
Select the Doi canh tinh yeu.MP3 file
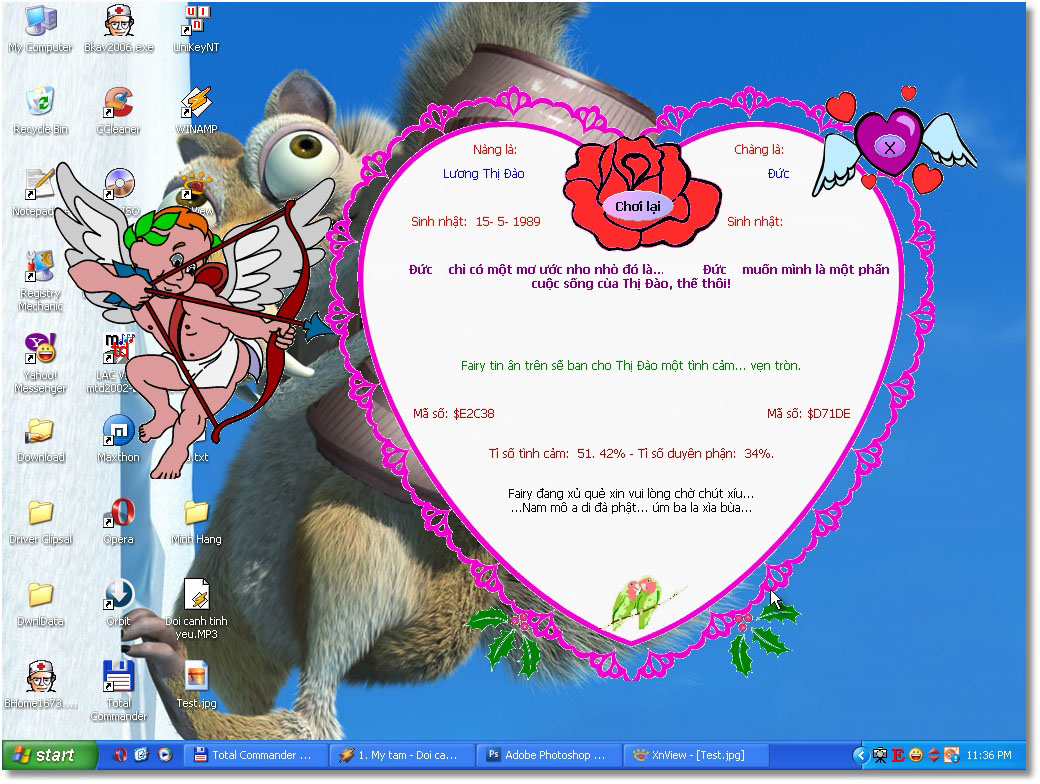(196, 610)
